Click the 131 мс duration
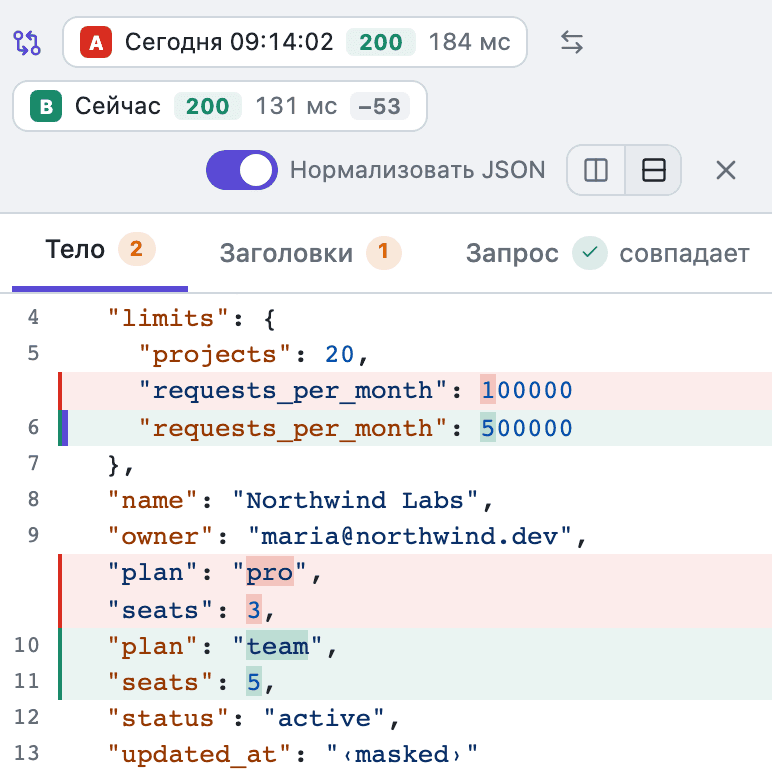The image size is (772, 782). [296, 106]
